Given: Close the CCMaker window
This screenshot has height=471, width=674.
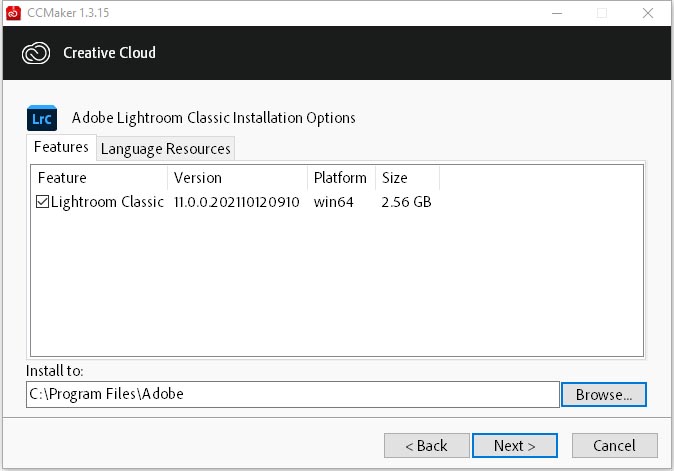Looking at the screenshot, I should tap(648, 13).
